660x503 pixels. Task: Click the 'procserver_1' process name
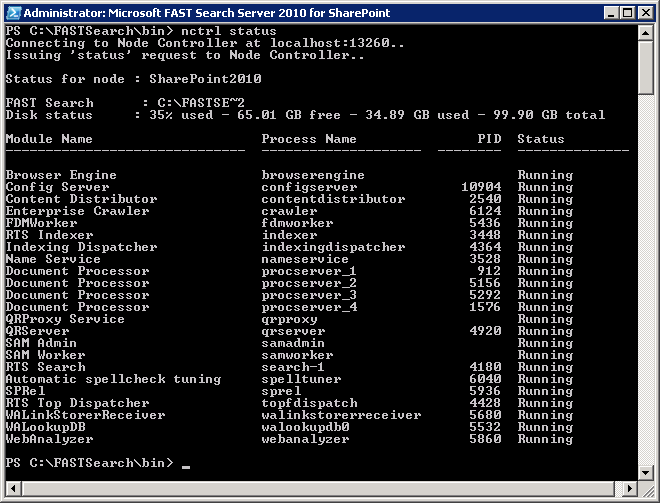[309, 271]
